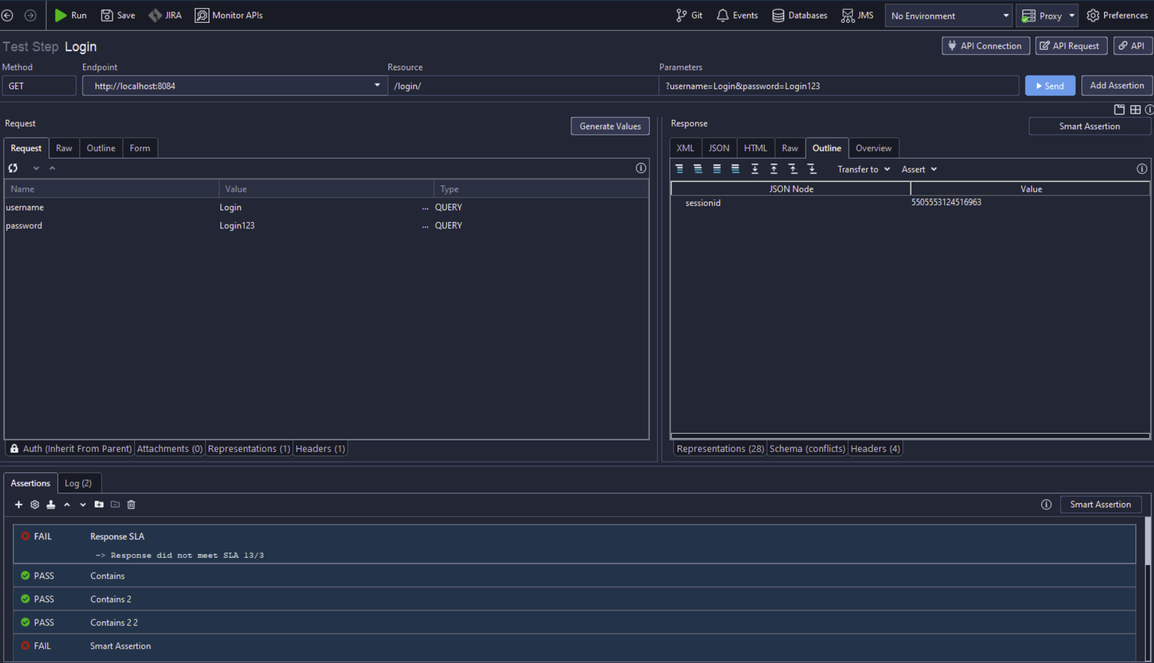Click the Resource input field containing /login/
Viewport: 1154px width, 663px height.
520,86
